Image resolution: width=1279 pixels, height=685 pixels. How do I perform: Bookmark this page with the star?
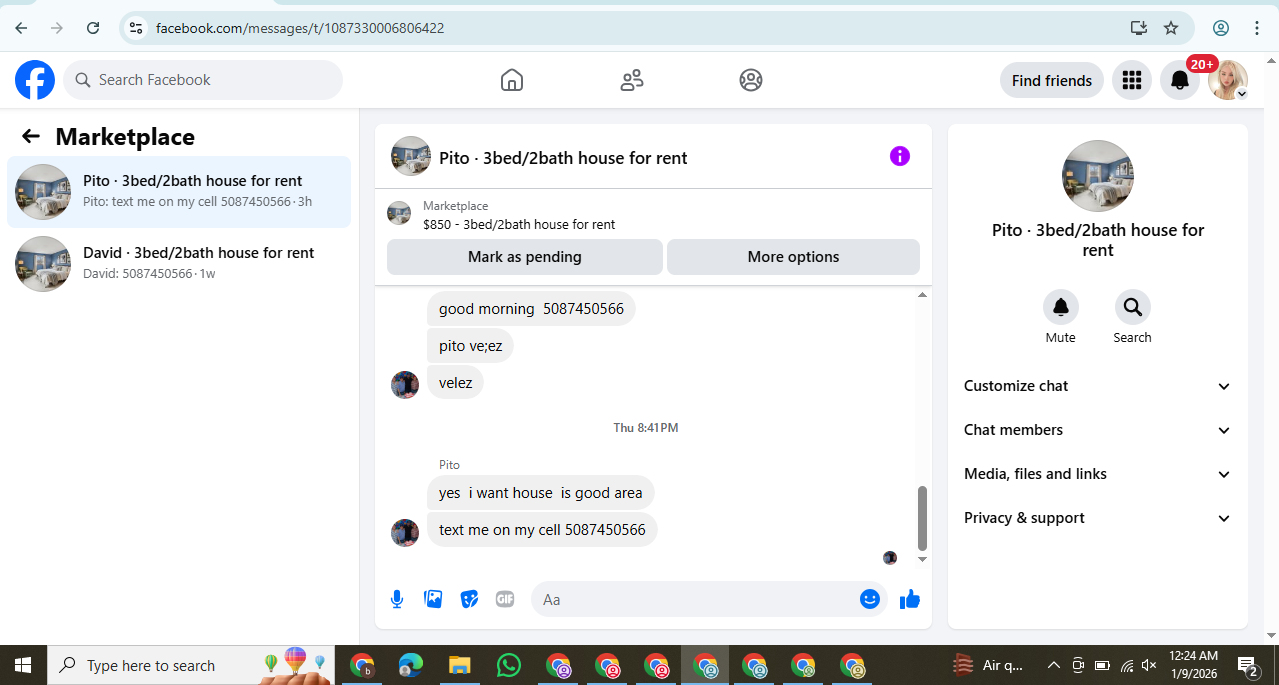(x=1171, y=28)
